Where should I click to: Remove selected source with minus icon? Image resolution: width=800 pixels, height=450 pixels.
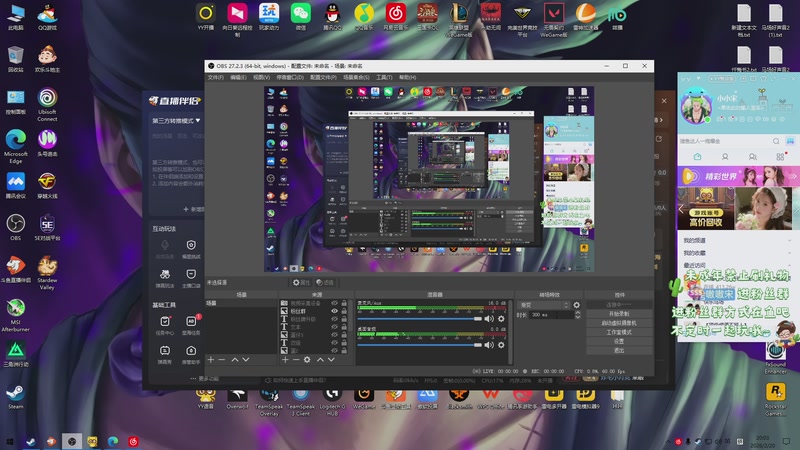point(296,360)
